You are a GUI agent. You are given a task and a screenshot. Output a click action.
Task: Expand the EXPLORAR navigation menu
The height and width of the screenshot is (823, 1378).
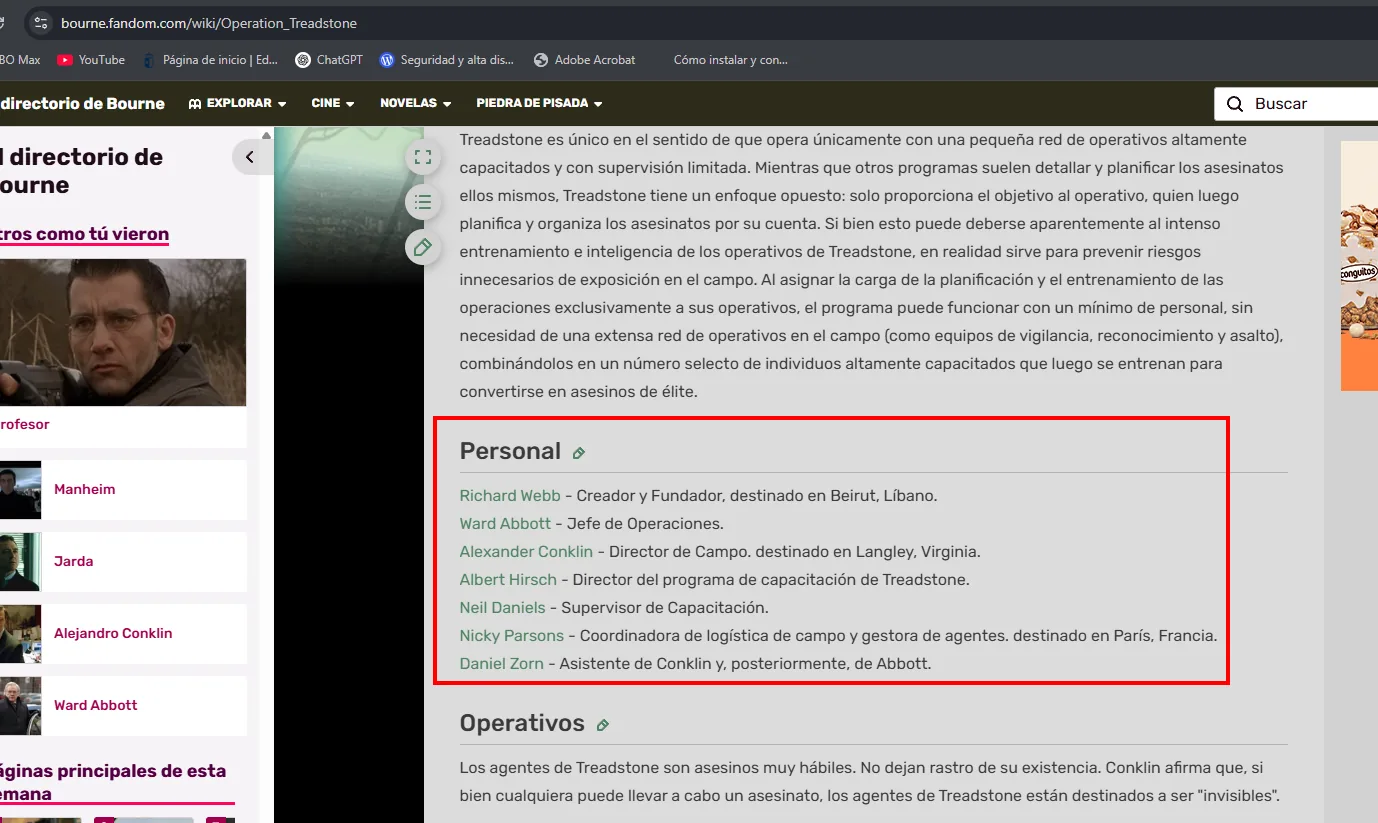[x=237, y=103]
